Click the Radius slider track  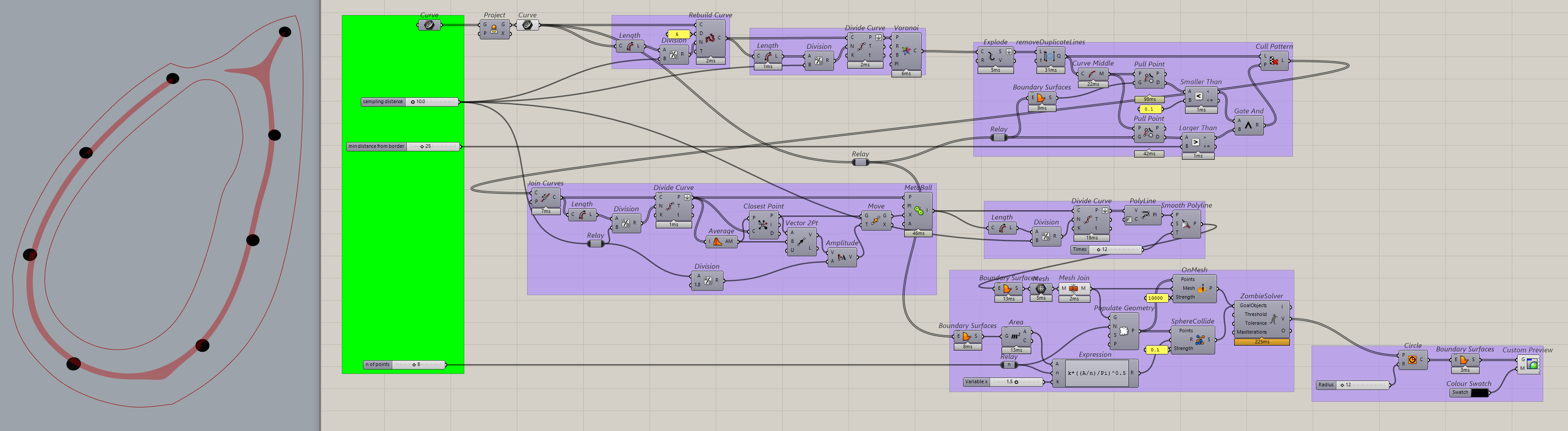1363,385
